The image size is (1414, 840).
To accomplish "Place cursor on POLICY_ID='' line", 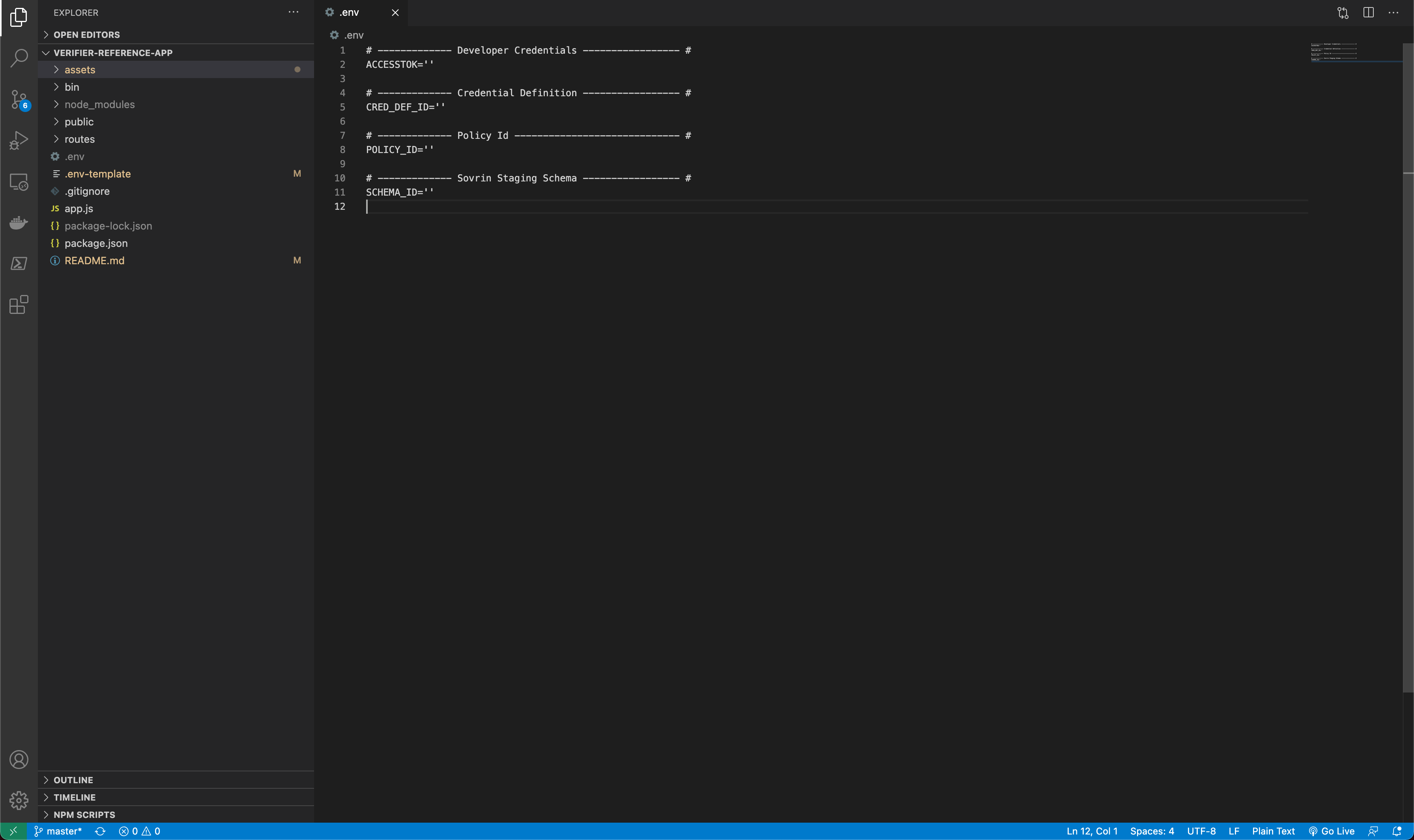I will coord(400,149).
